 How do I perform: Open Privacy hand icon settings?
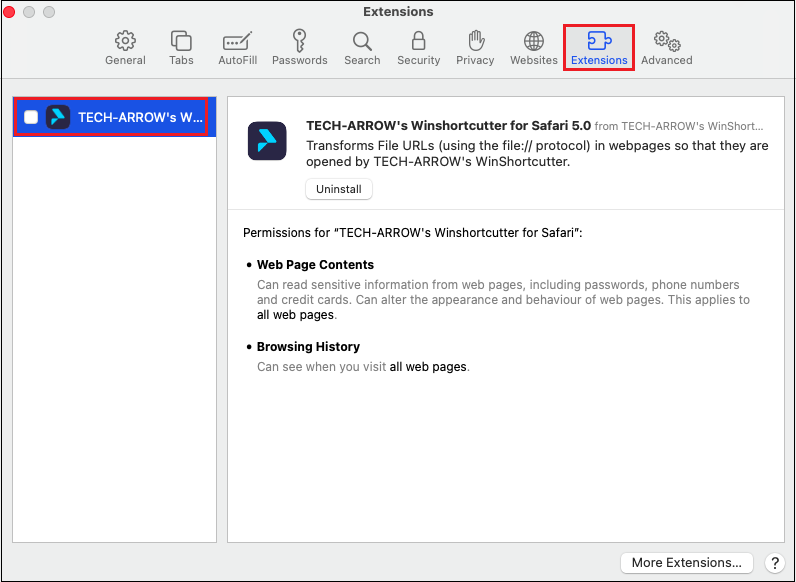(475, 48)
